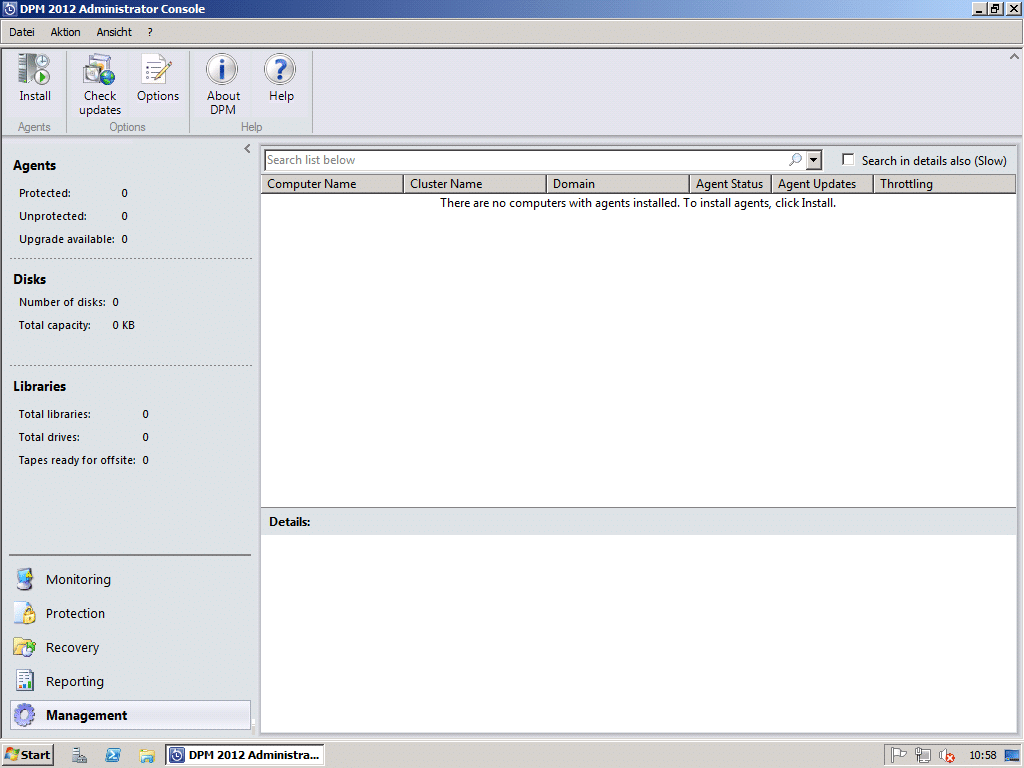
Task: Click the DPM title bar system icon
Action: pos(10,9)
